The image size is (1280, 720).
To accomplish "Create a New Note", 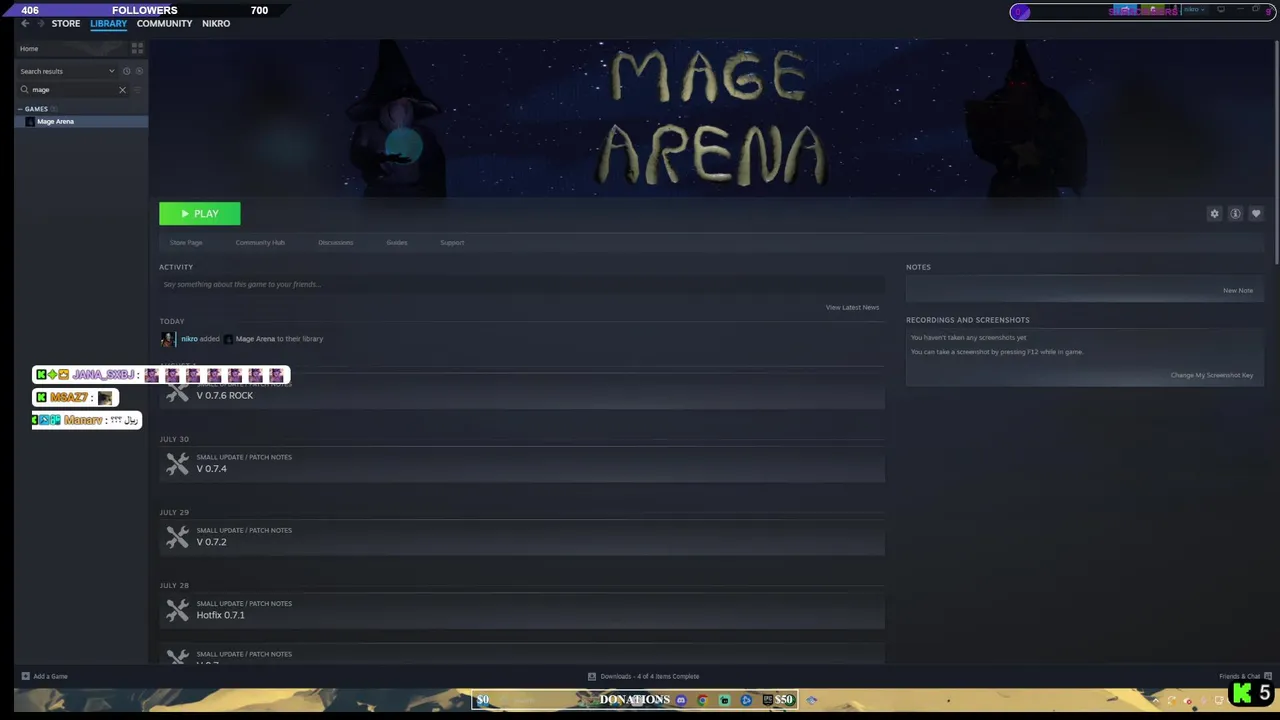I will coord(1237,291).
